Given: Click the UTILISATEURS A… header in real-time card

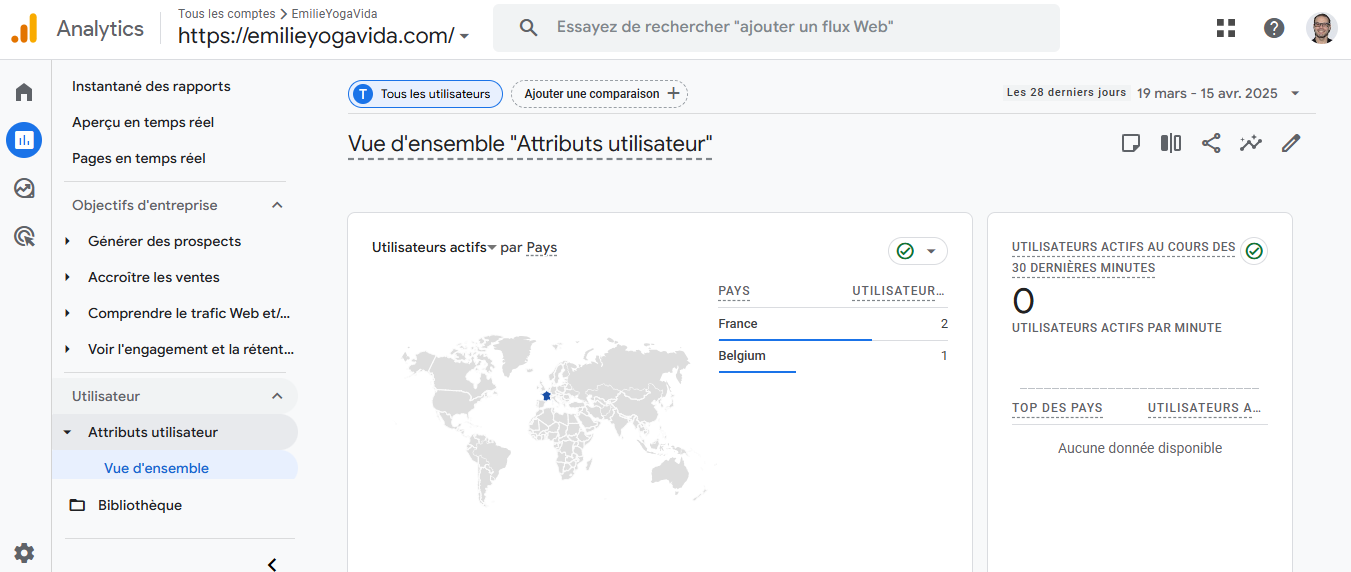Looking at the screenshot, I should [x=1204, y=407].
